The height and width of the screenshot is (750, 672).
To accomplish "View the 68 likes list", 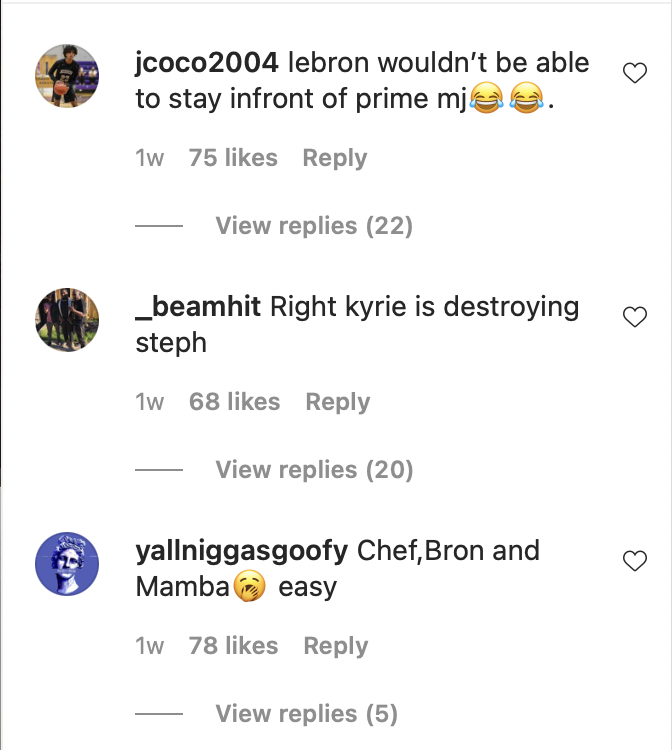I will pos(235,402).
